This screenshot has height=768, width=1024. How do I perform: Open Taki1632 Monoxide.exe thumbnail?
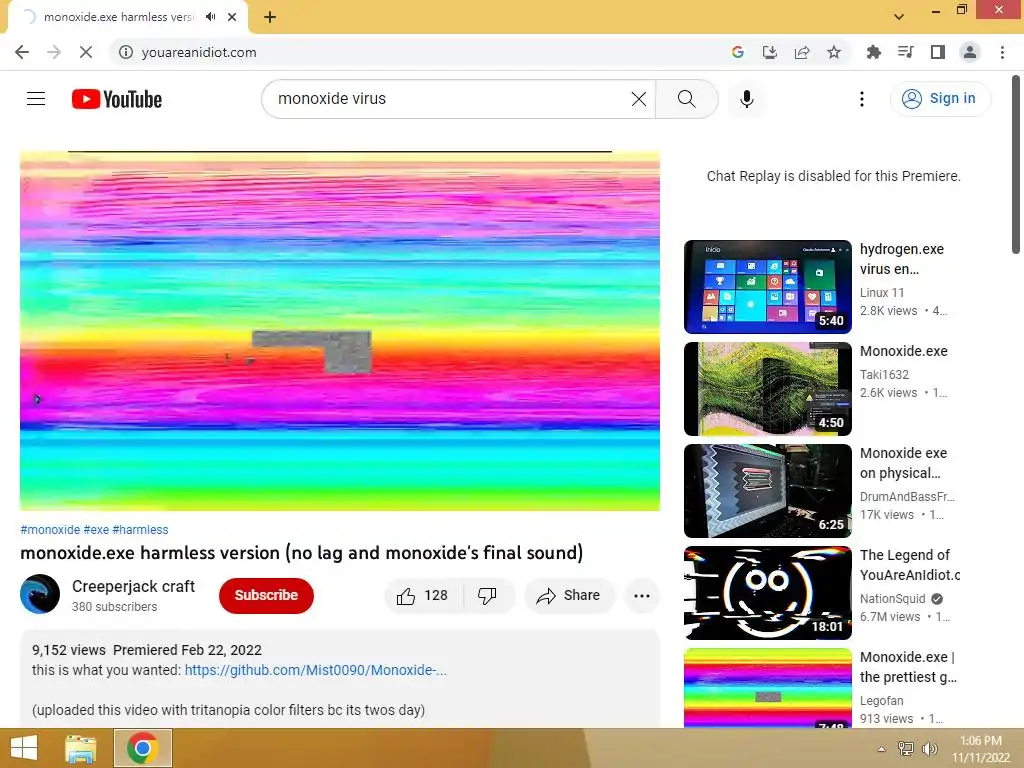coord(768,389)
